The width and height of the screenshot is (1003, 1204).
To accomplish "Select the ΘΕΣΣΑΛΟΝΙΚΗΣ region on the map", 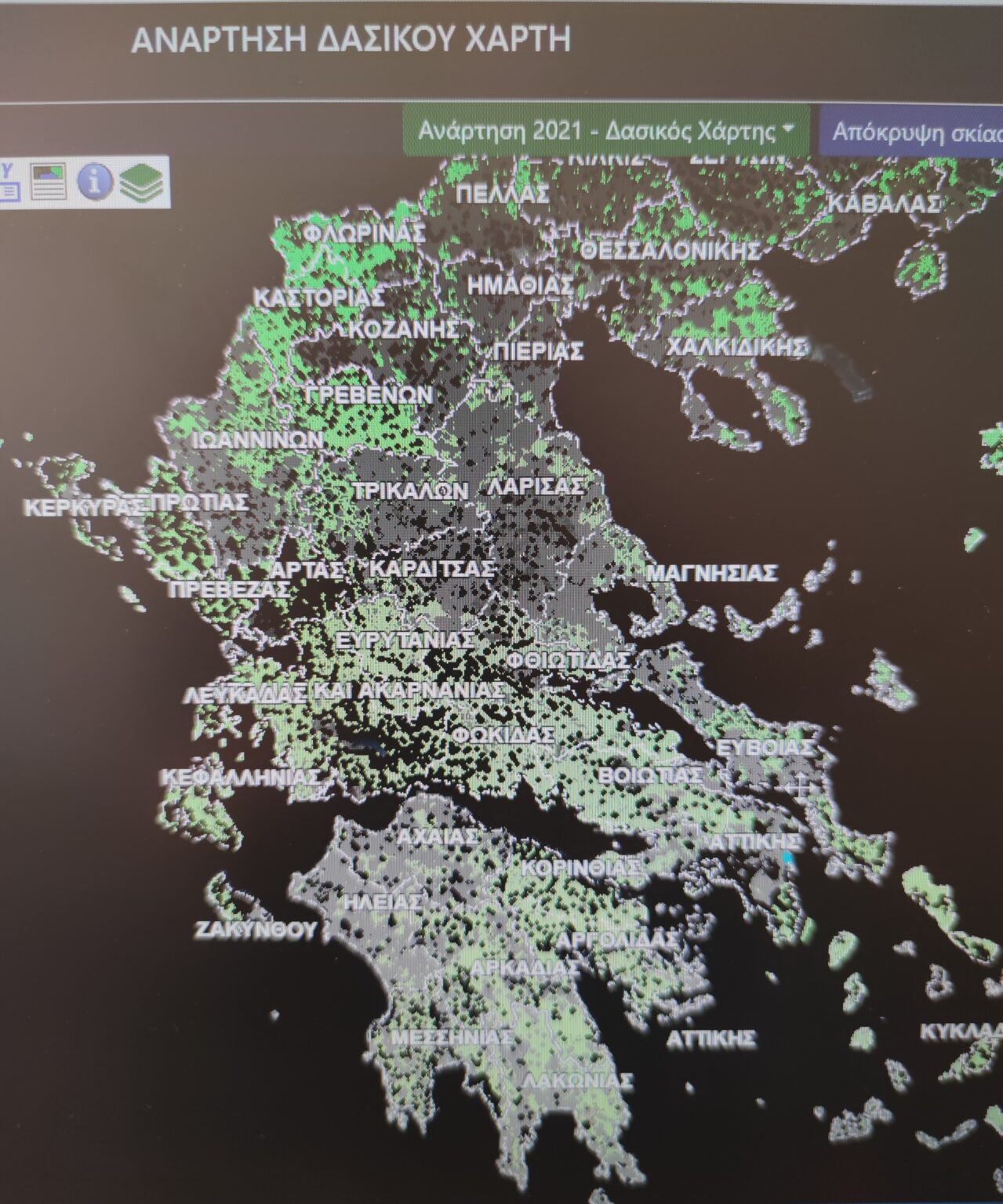I will [x=668, y=252].
